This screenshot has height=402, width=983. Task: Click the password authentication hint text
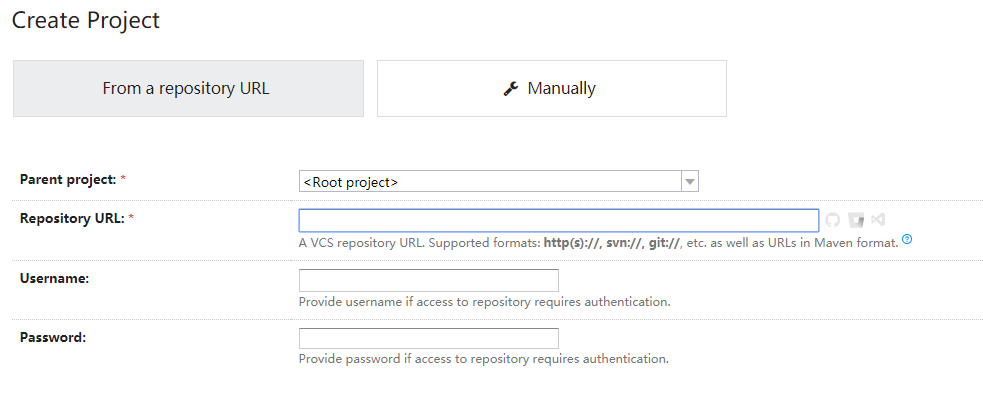[483, 358]
